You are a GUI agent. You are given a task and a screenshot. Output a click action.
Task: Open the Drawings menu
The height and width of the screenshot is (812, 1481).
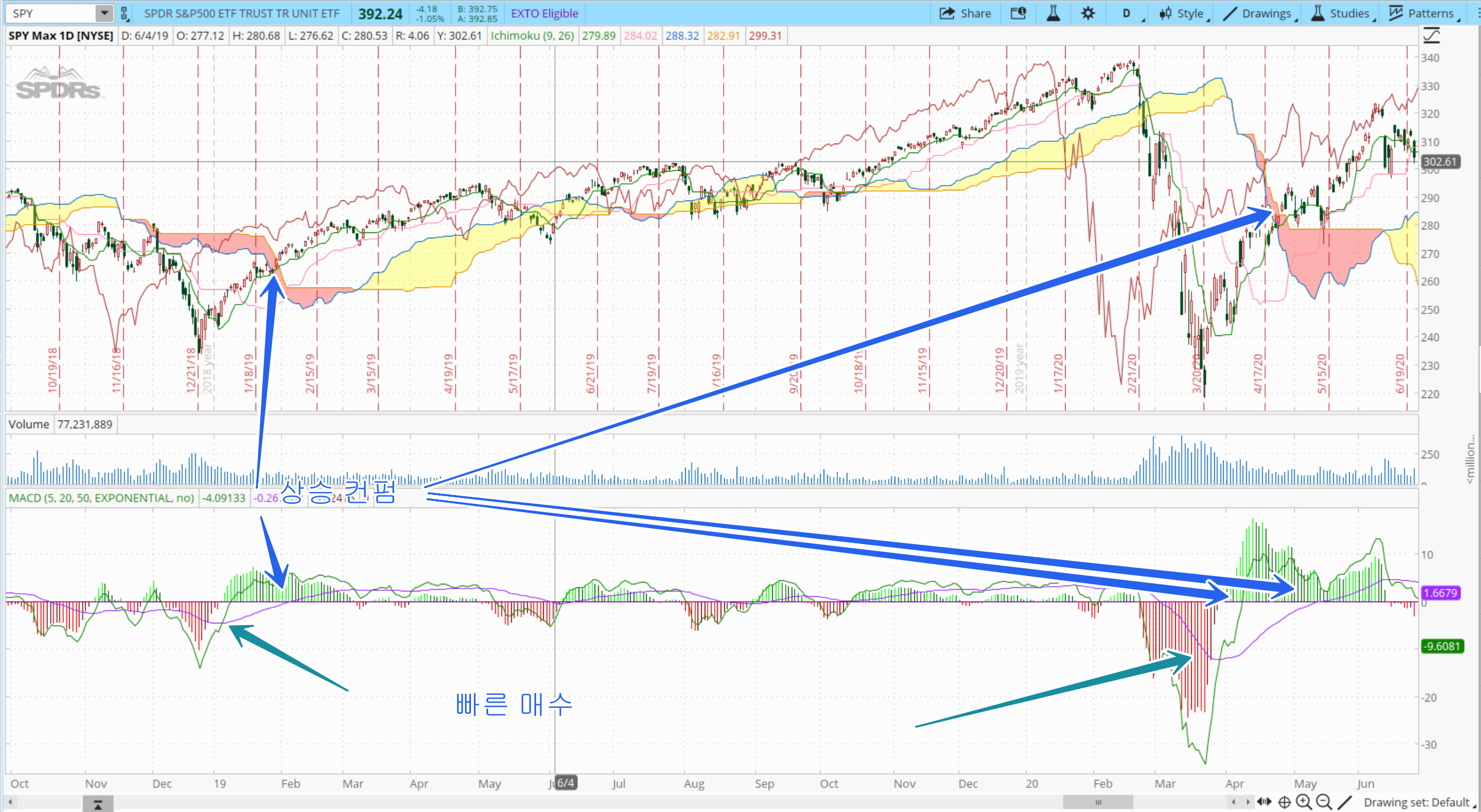(x=1259, y=13)
